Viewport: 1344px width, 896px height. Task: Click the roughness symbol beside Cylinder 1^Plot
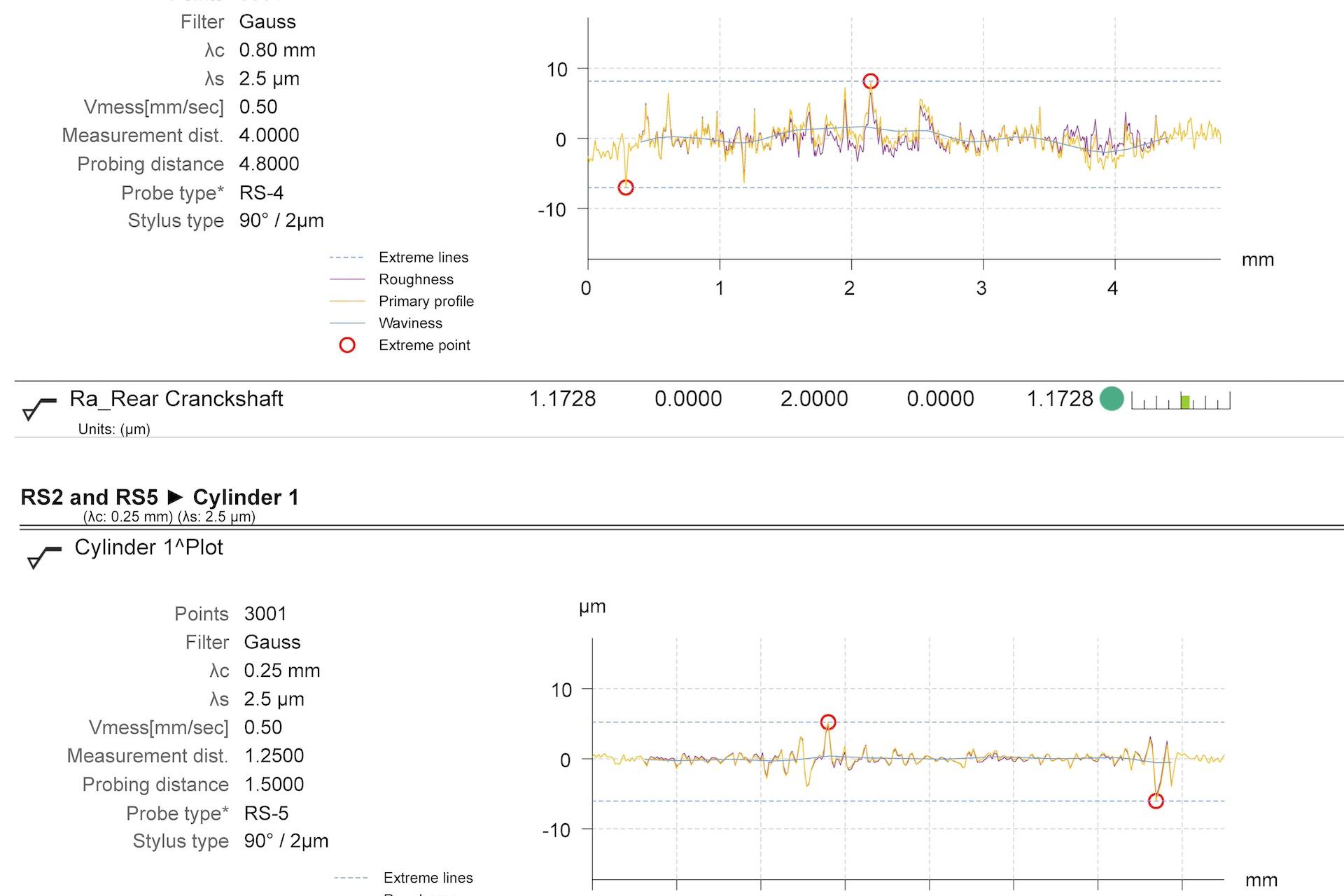click(43, 557)
